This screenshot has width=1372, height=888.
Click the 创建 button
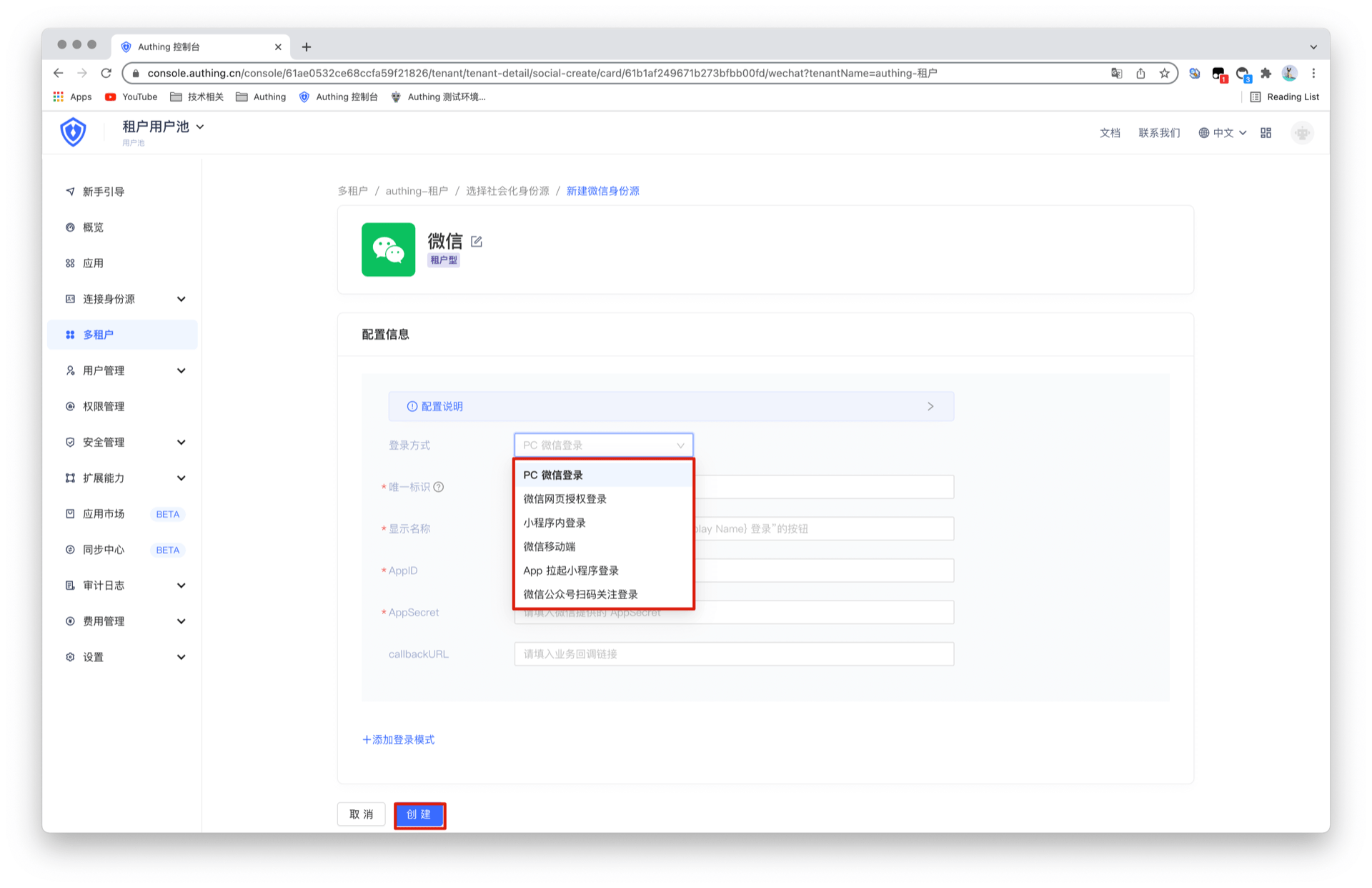[419, 814]
